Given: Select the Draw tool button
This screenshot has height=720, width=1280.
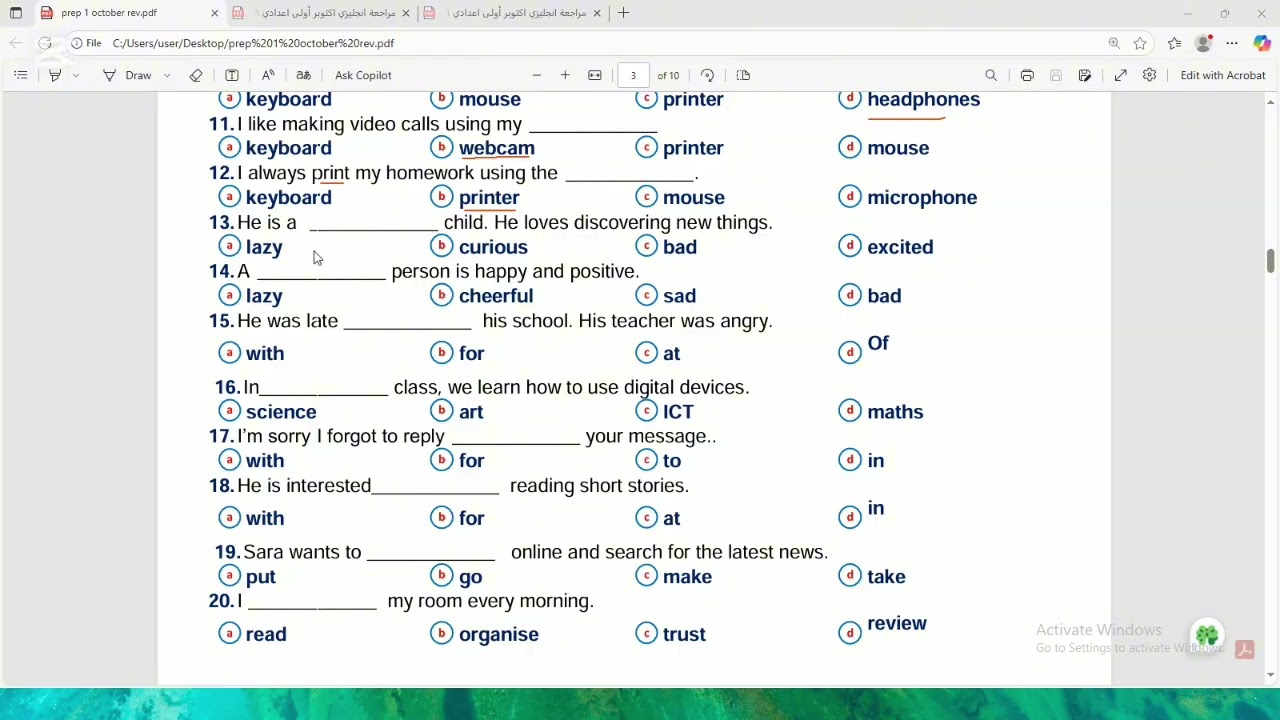Looking at the screenshot, I should (x=128, y=75).
